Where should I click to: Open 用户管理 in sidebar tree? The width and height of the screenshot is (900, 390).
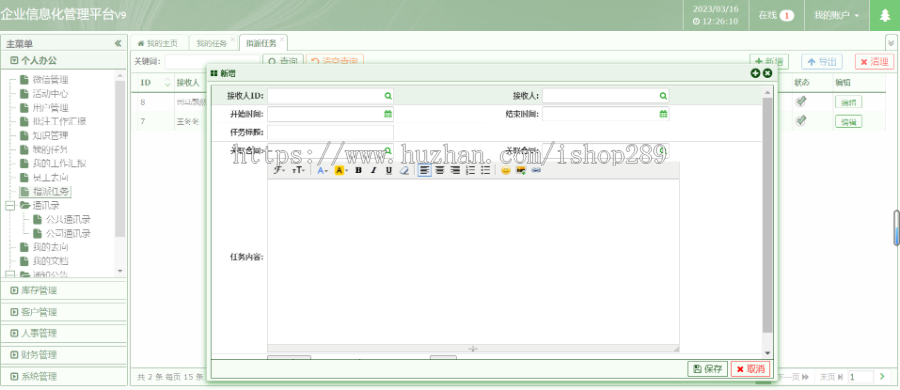[51, 107]
